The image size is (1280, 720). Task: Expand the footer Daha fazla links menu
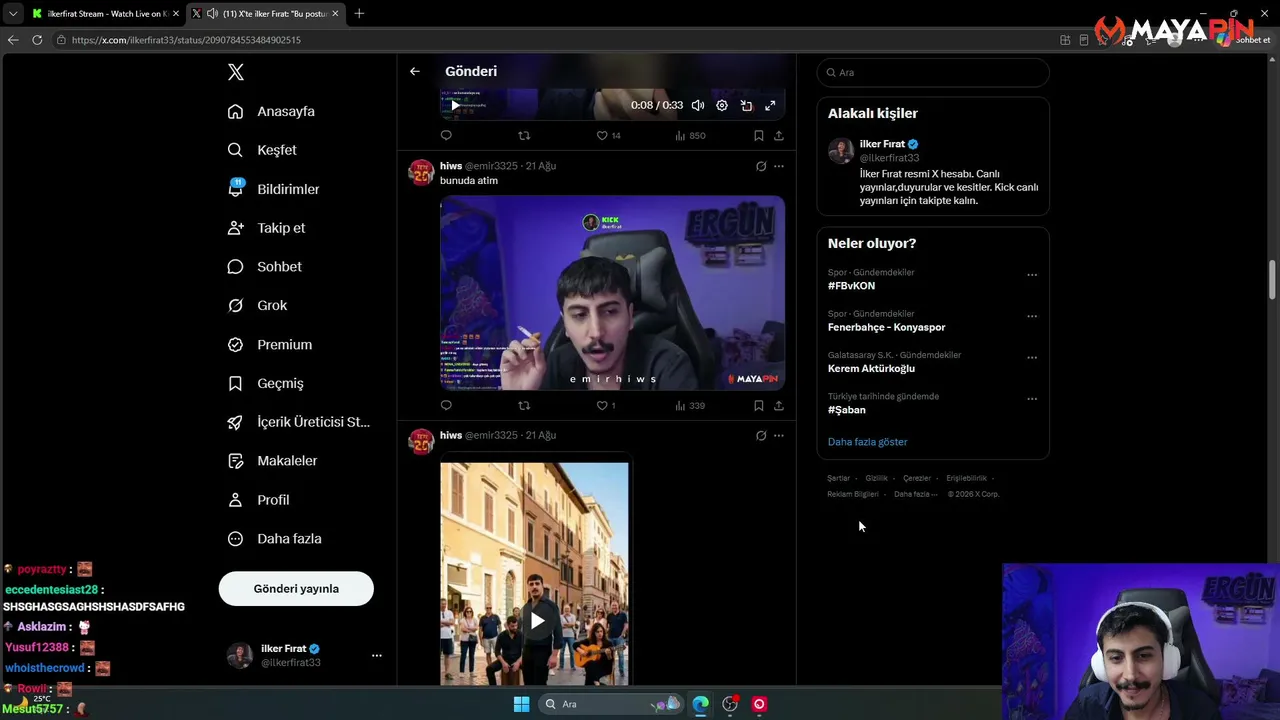(x=916, y=494)
